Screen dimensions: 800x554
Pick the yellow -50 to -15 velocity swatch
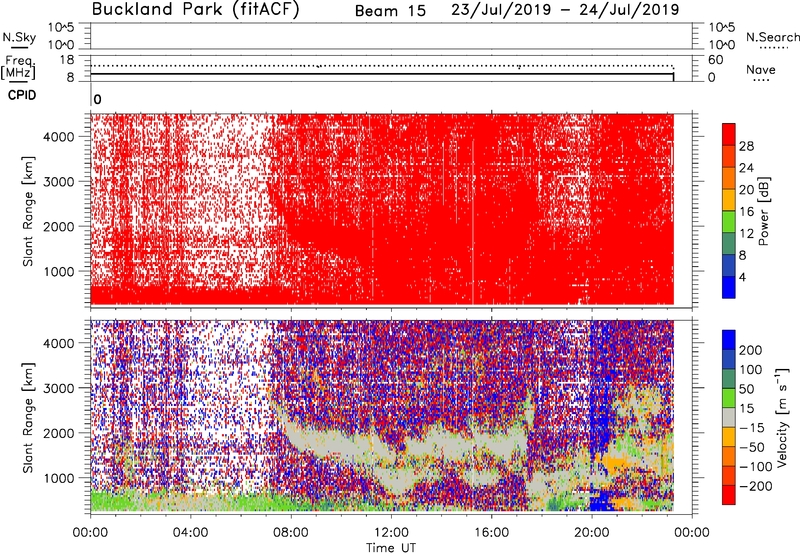(729, 438)
